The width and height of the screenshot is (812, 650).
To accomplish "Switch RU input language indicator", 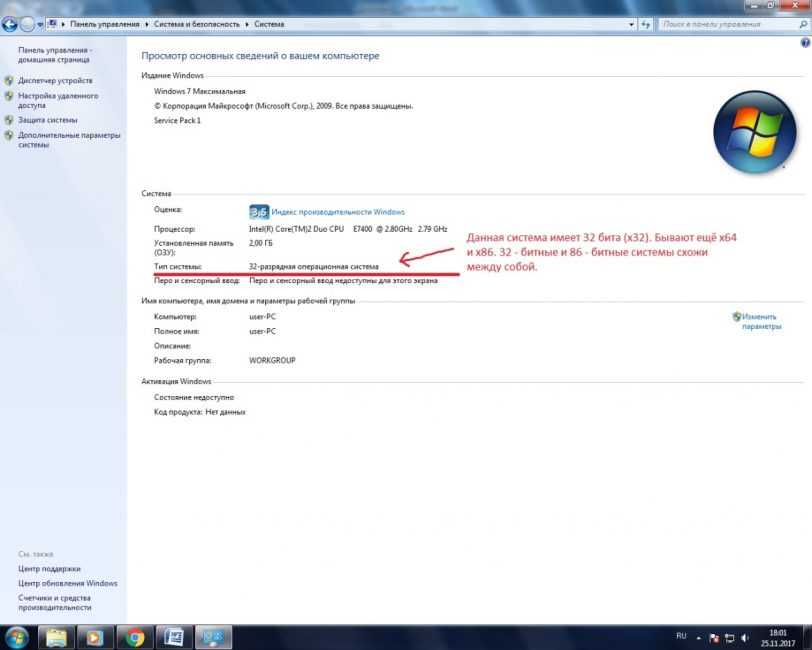I will [681, 636].
